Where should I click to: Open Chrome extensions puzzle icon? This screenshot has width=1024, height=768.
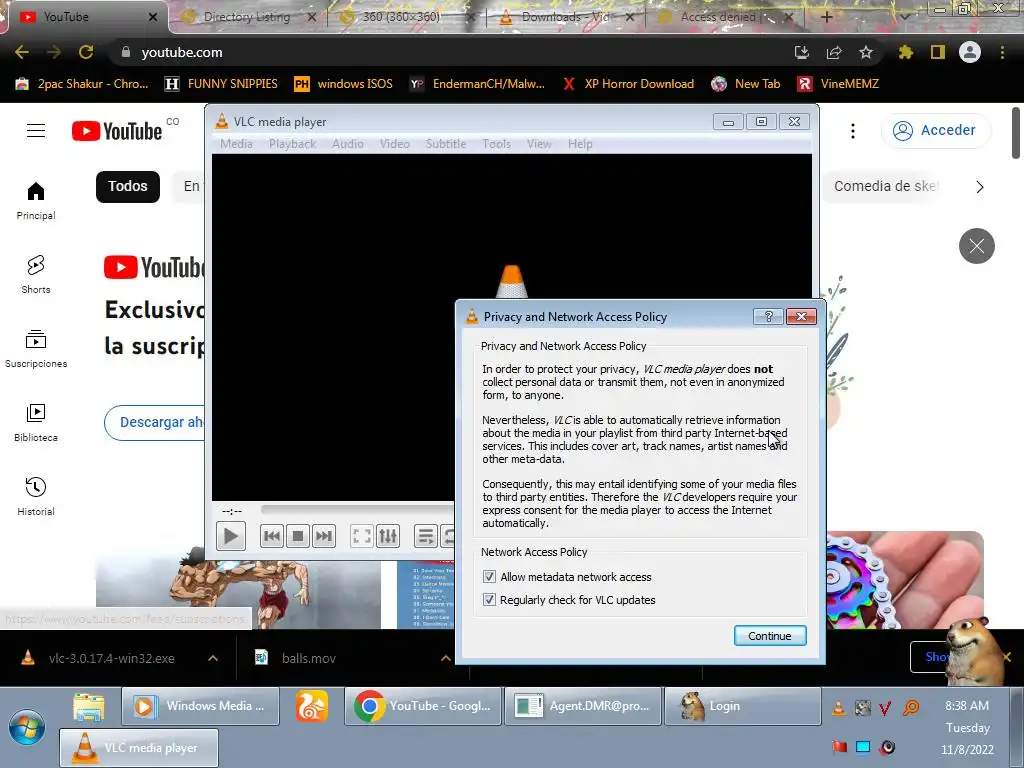(905, 52)
